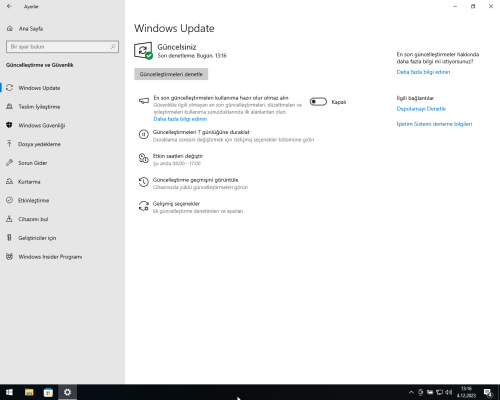Click the search magnifier icon
This screenshot has width=500, height=400.
[x=113, y=47]
